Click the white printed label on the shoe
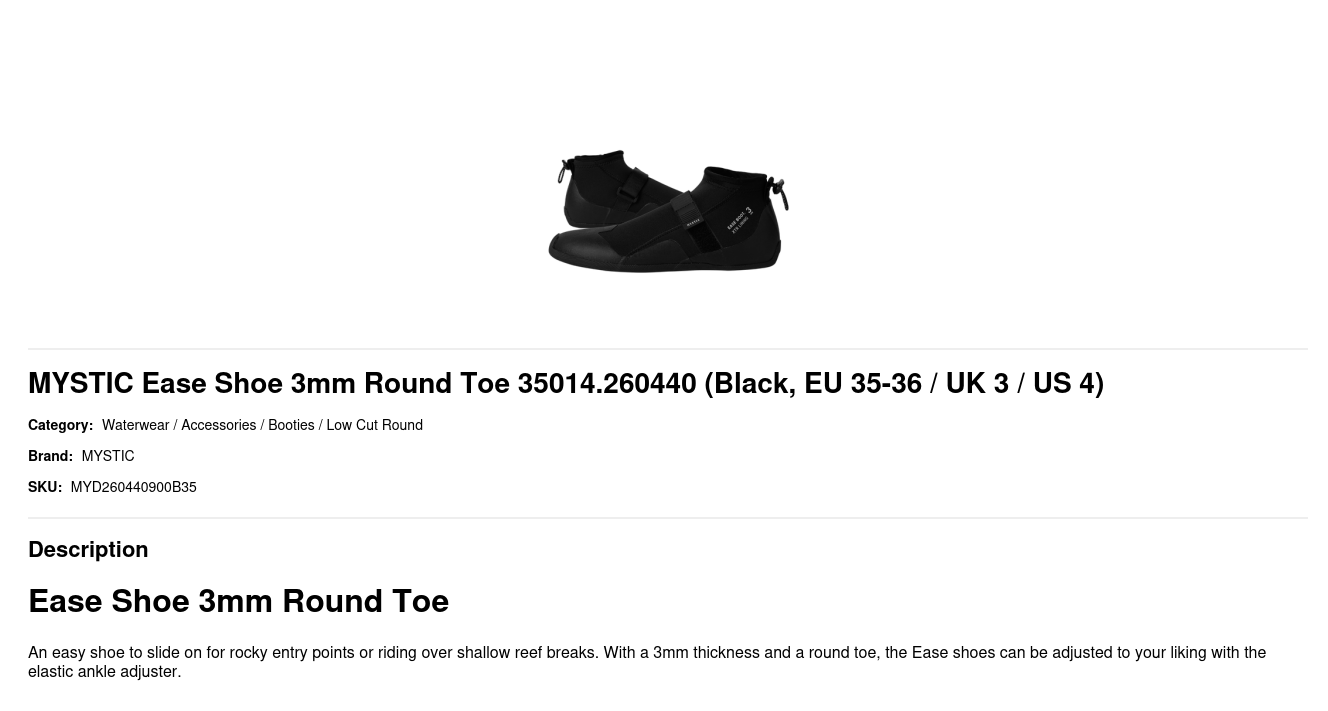Screen dimensions: 1328x711 point(739,221)
